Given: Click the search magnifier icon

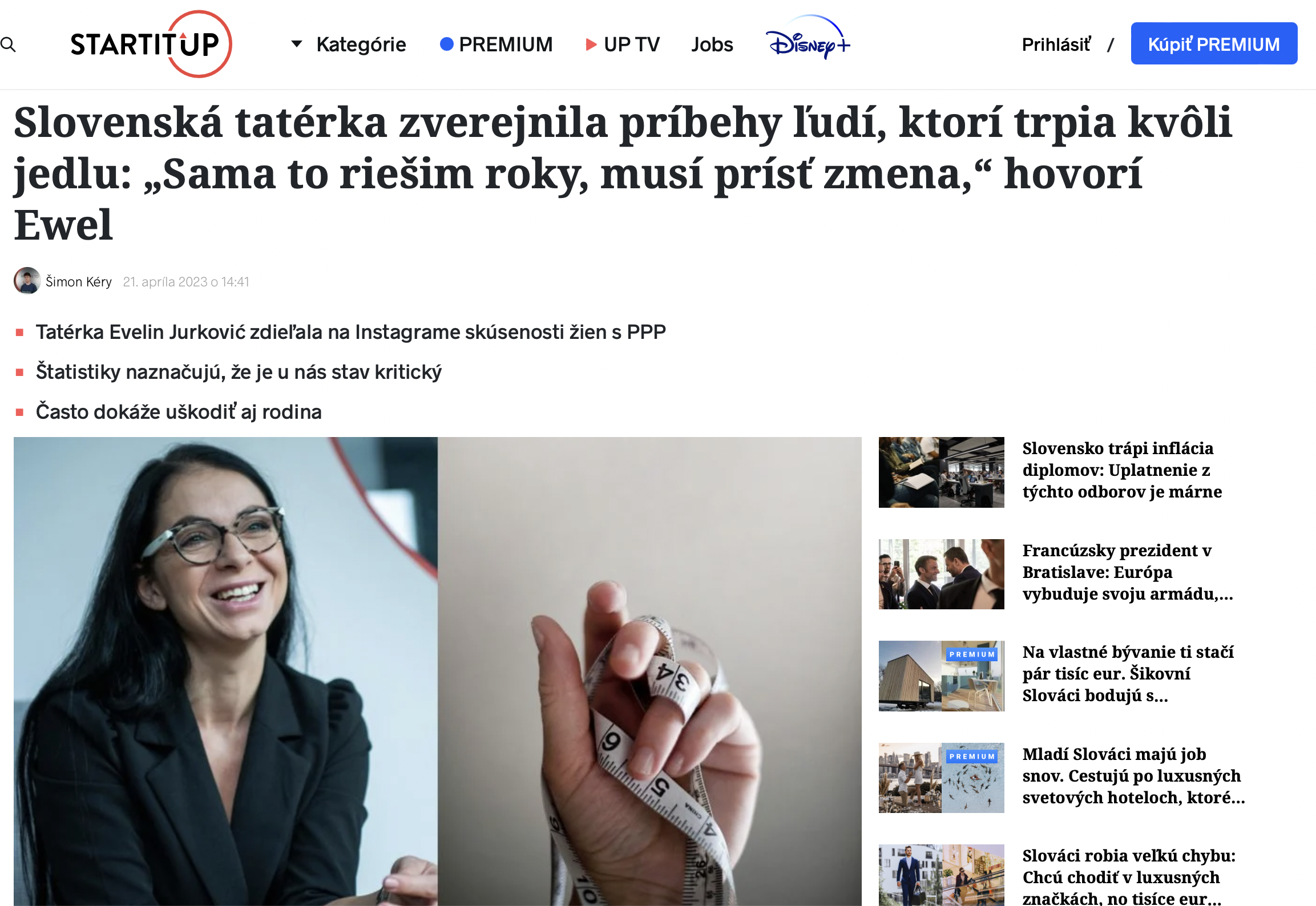Looking at the screenshot, I should tap(8, 45).
